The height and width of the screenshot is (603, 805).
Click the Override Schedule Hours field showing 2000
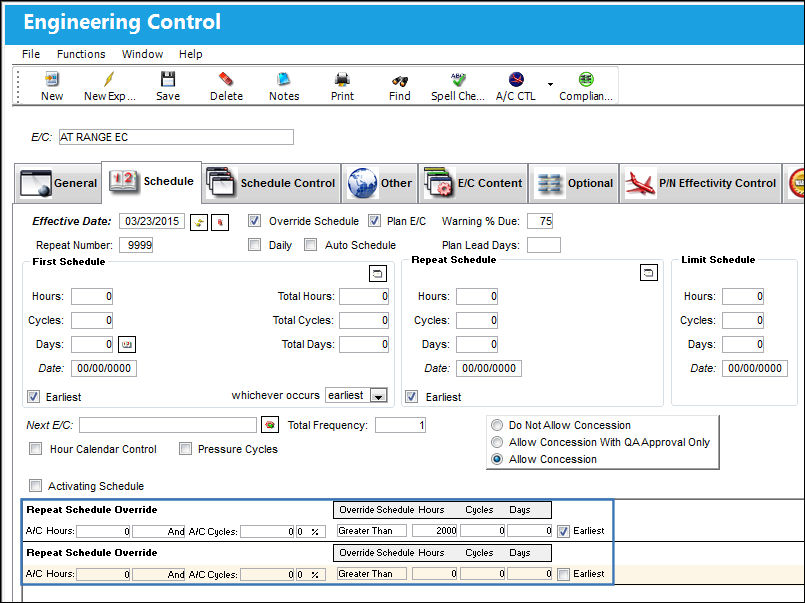(x=435, y=531)
